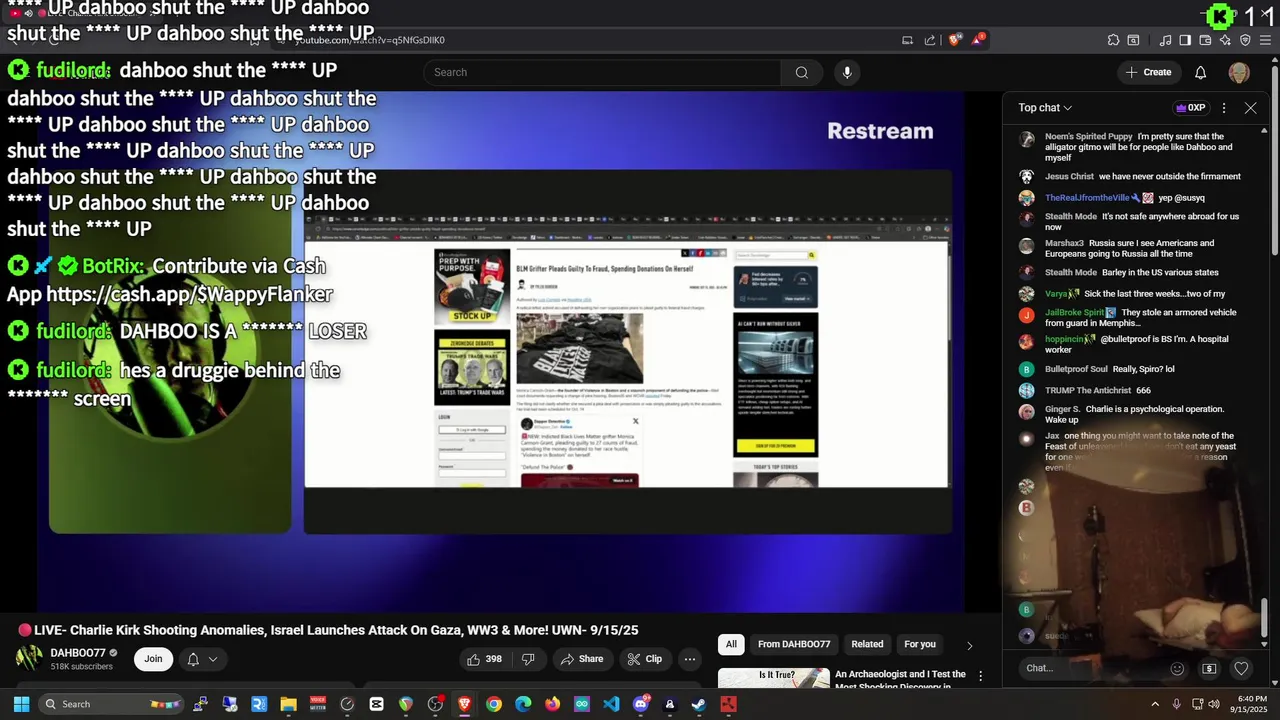
Task: Start voice search with the microphone icon
Action: pyautogui.click(x=847, y=72)
